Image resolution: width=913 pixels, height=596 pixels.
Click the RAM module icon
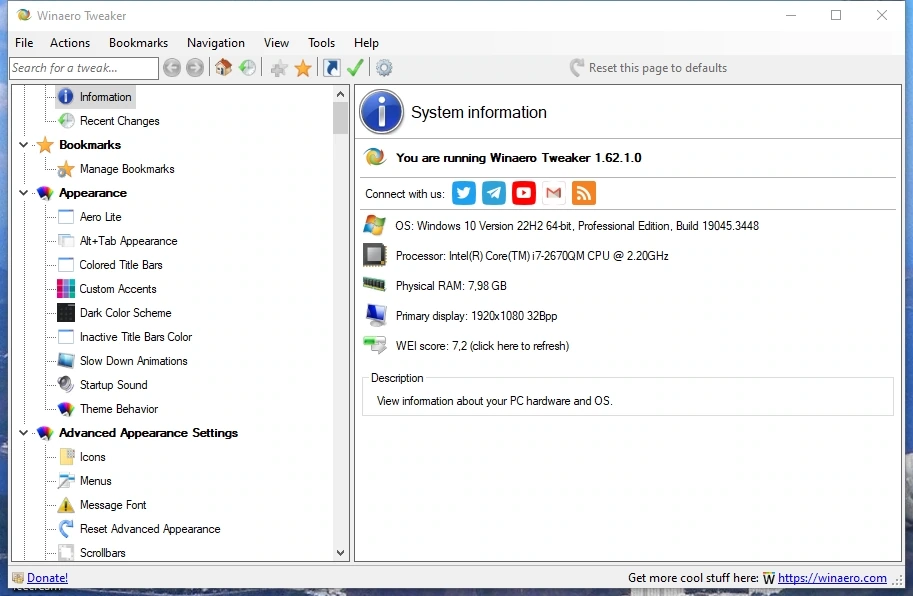(x=374, y=284)
